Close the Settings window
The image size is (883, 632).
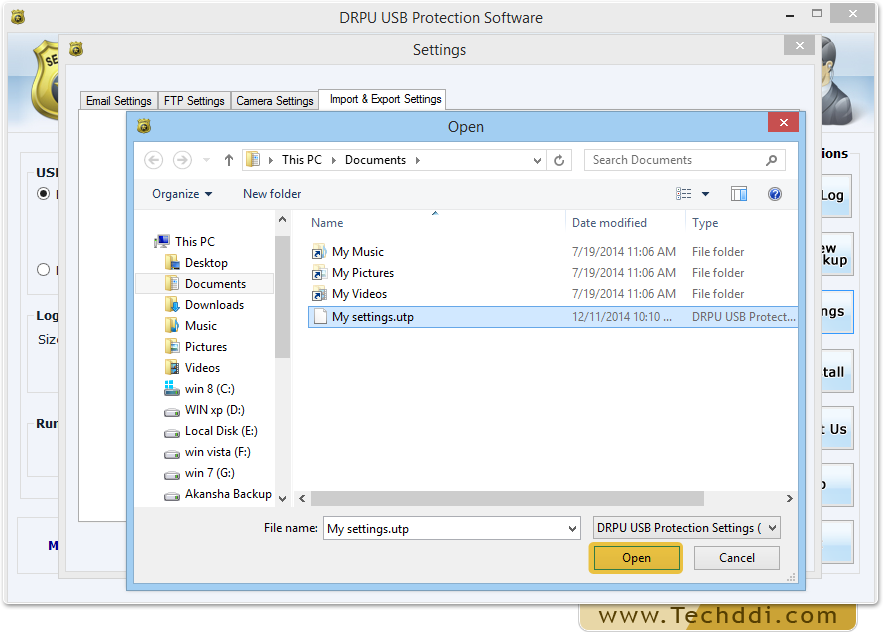coord(800,46)
